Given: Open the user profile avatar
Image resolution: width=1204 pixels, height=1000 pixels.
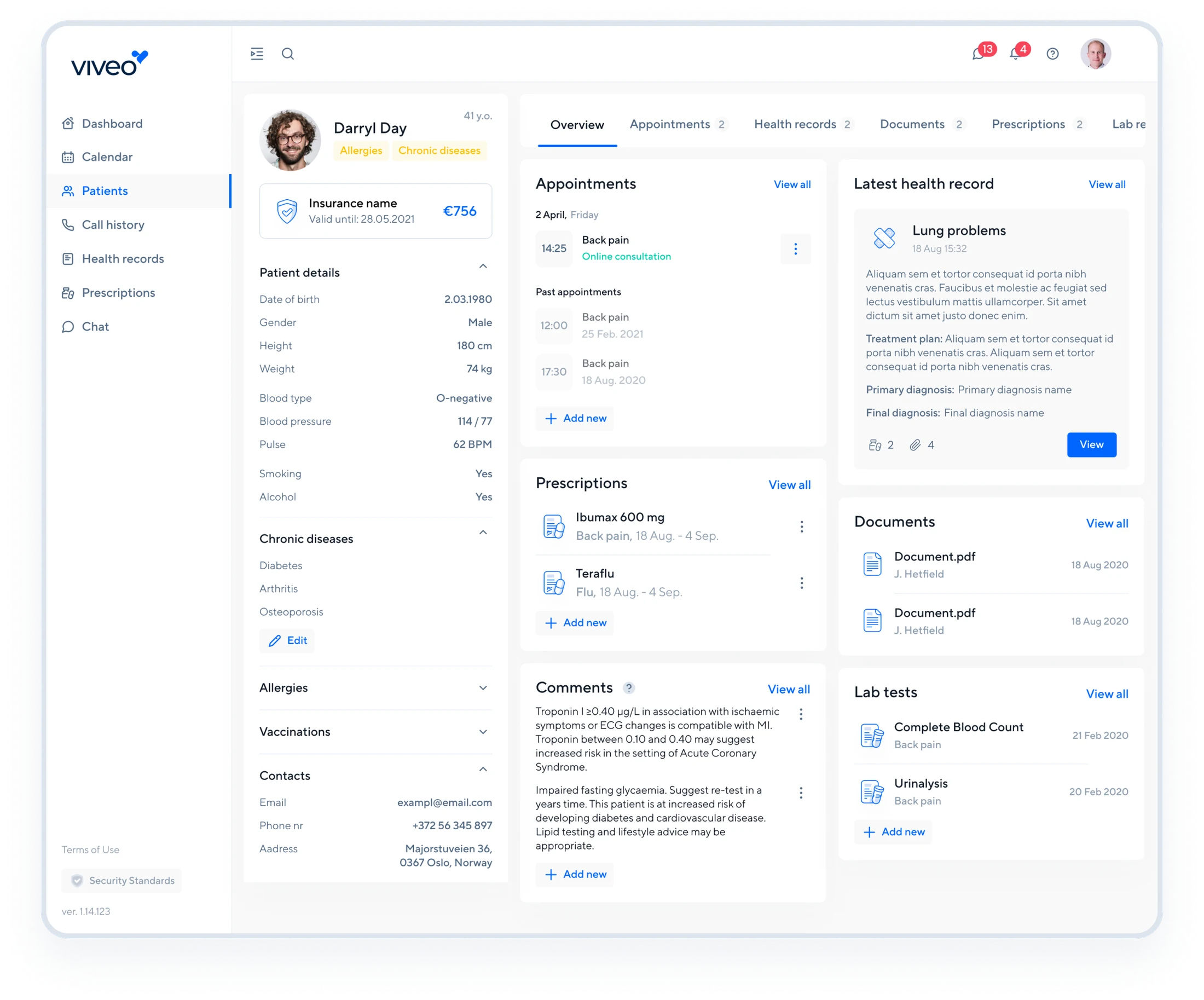Looking at the screenshot, I should pos(1096,54).
